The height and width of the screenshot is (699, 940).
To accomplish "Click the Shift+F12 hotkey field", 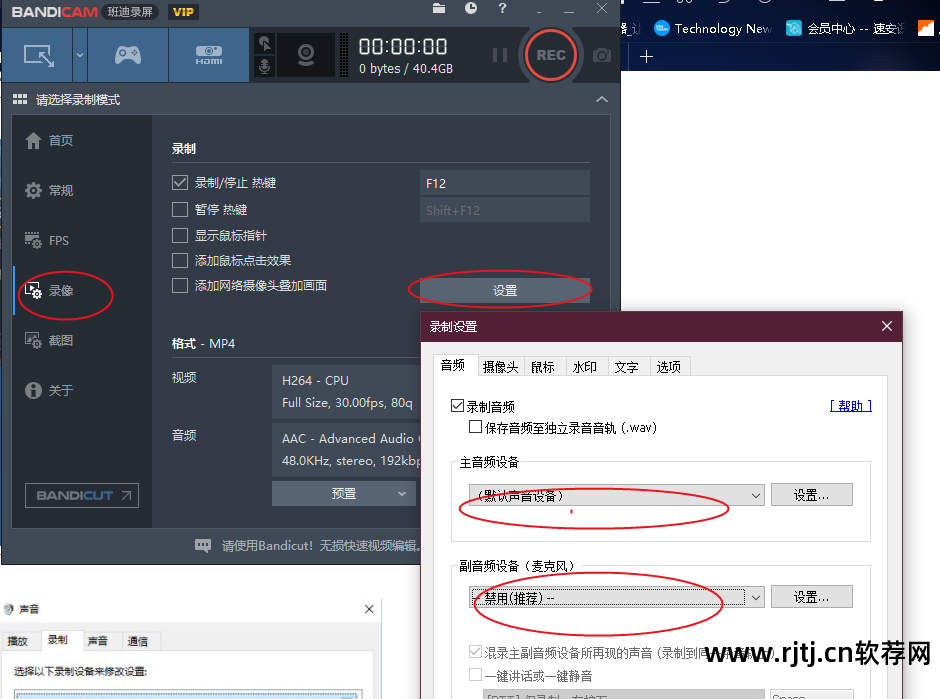I will tap(505, 210).
